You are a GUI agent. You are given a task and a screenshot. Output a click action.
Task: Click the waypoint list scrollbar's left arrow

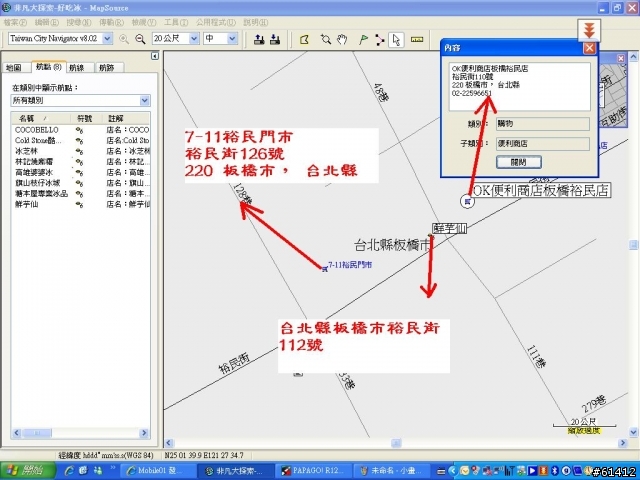(17, 433)
